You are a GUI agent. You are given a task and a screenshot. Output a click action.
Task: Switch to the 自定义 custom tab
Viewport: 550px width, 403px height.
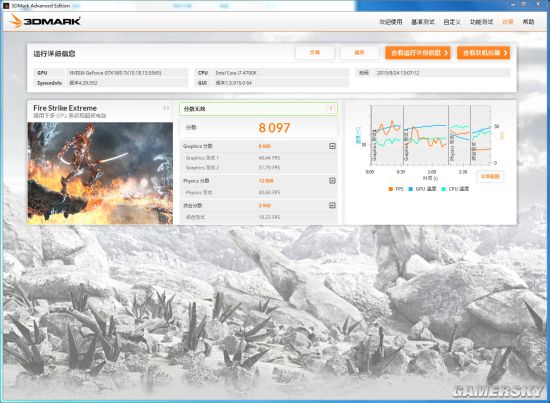452,22
